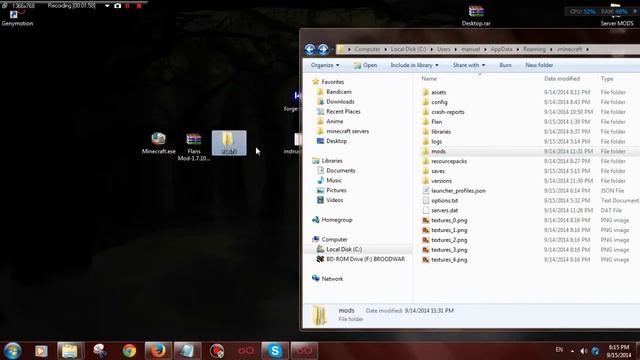The height and width of the screenshot is (360, 640).
Task: Select the servers.dat file row
Action: [530, 211]
